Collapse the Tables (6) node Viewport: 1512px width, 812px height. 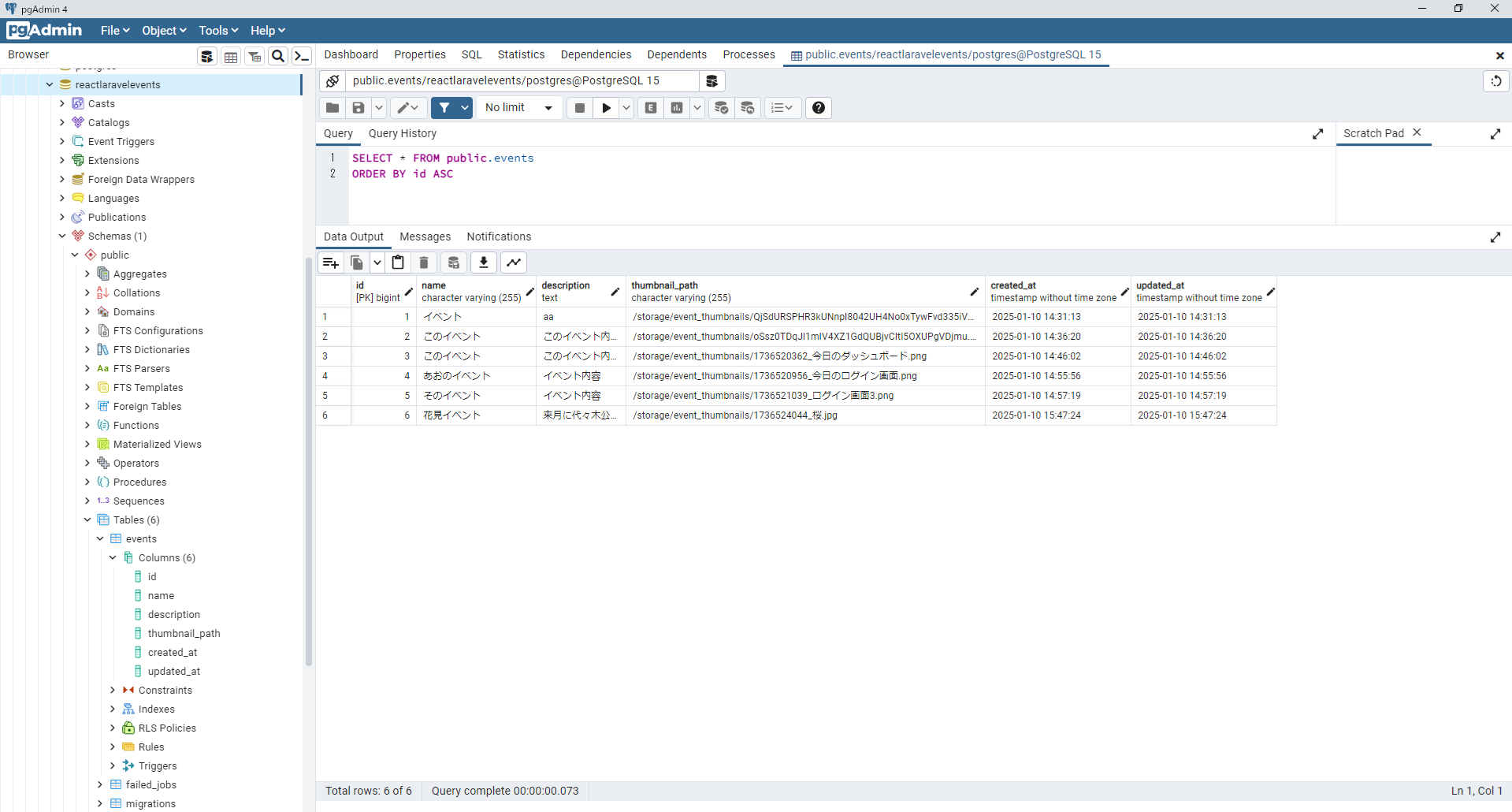pyautogui.click(x=87, y=520)
